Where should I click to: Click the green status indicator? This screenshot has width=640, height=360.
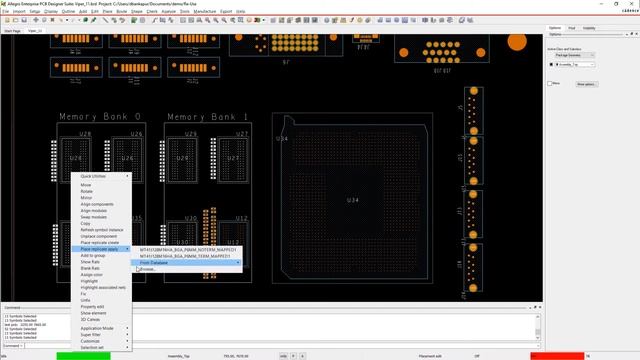coord(83,356)
